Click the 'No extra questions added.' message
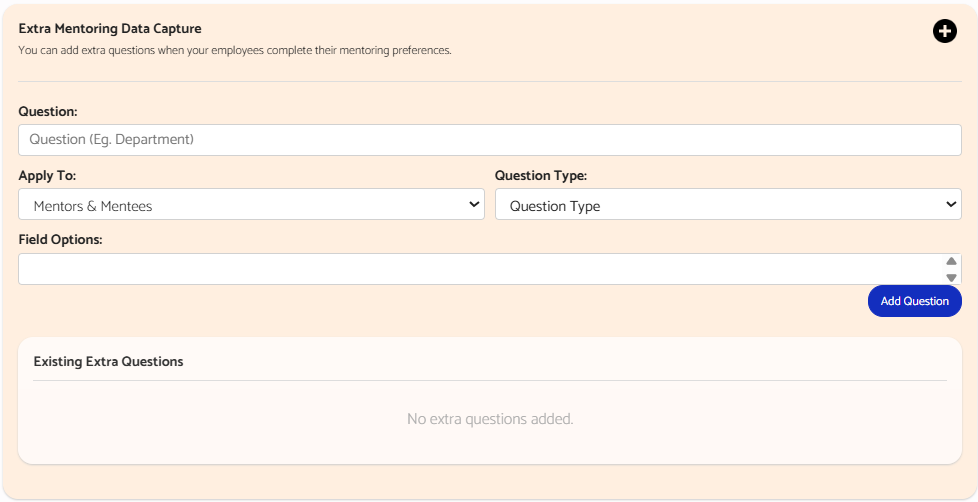The width and height of the screenshot is (978, 502). click(x=490, y=419)
